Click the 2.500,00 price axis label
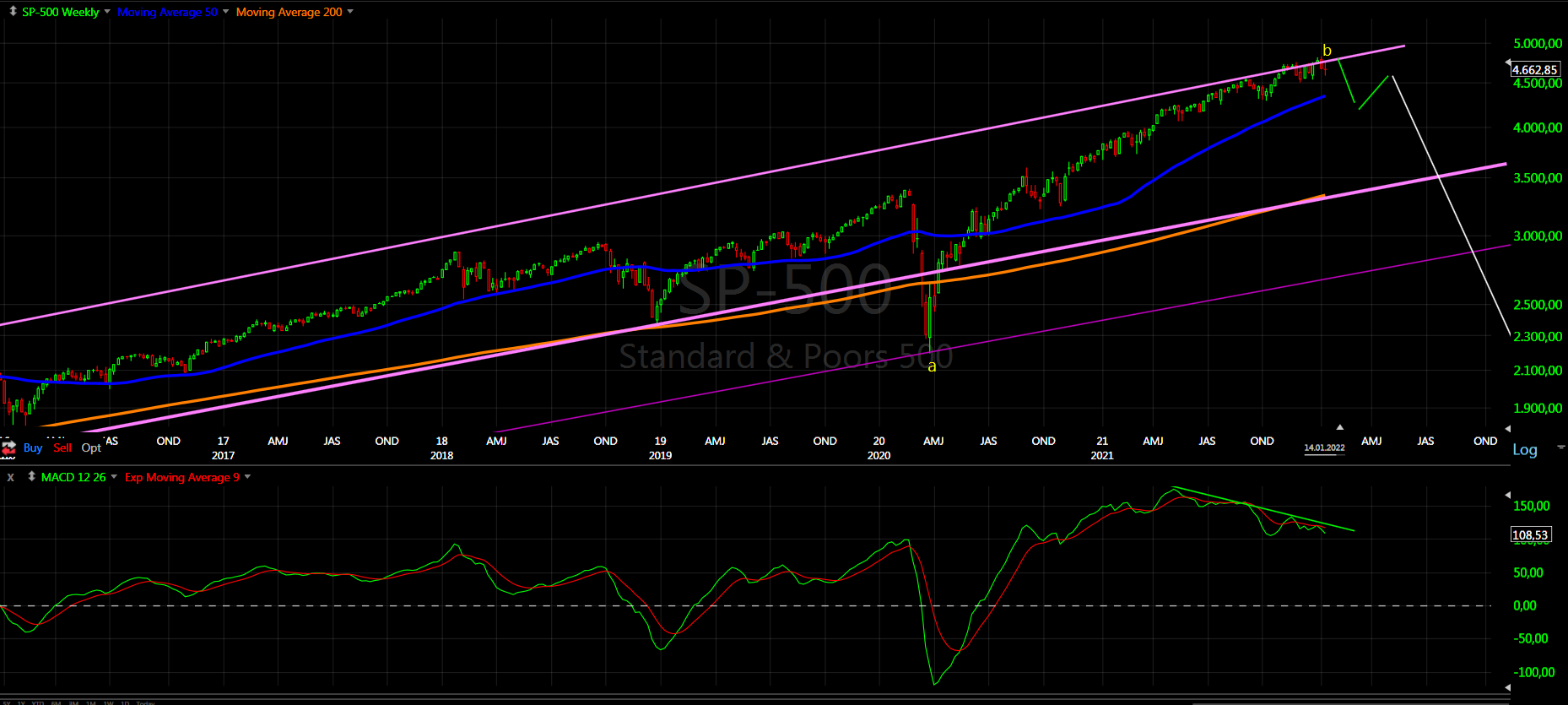 tap(1538, 305)
